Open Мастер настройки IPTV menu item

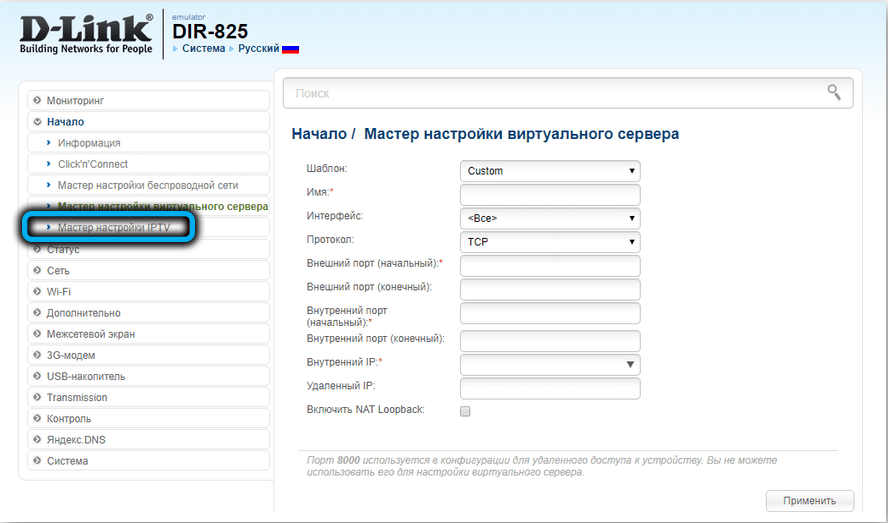tap(114, 228)
